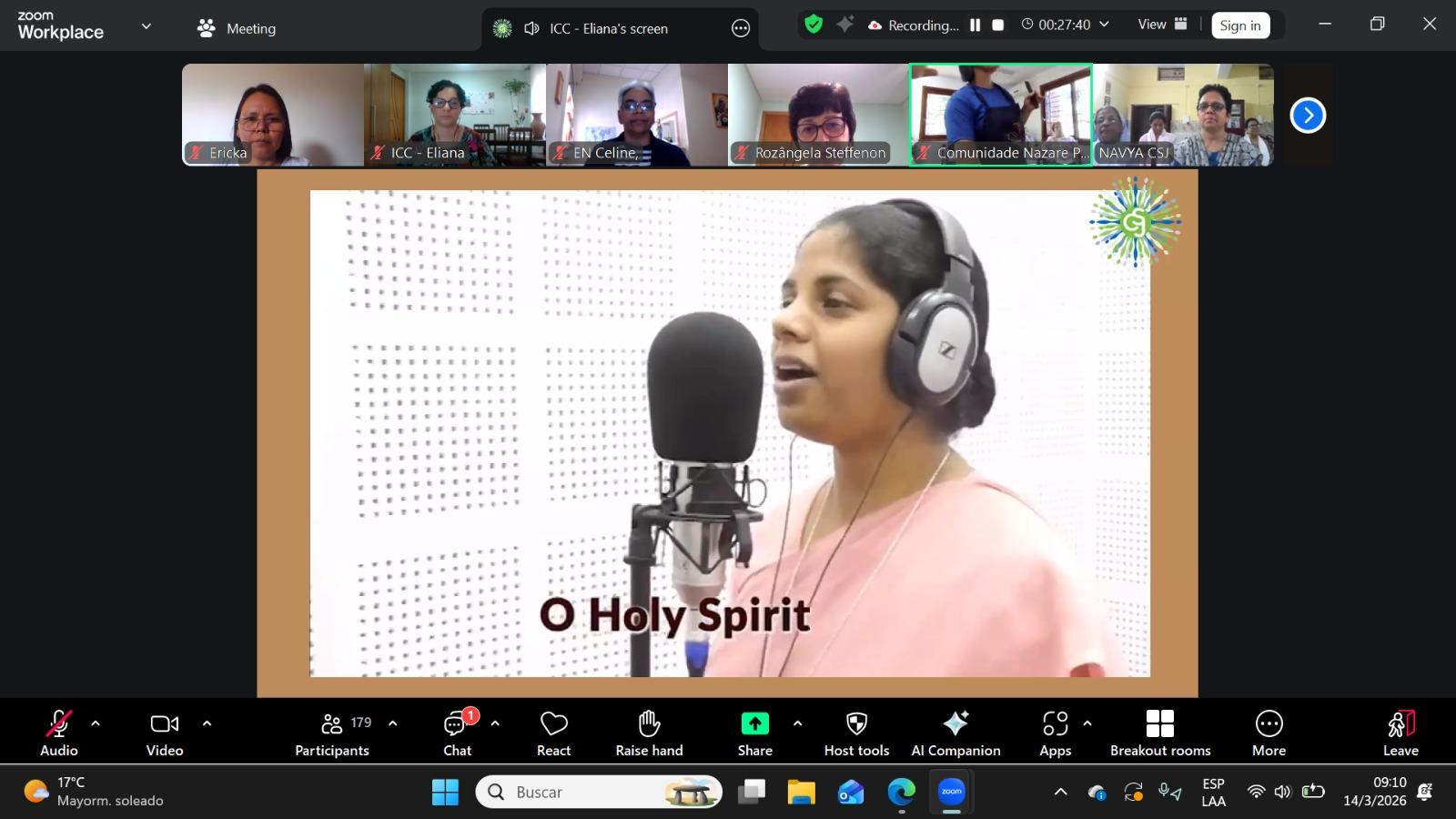This screenshot has width=1456, height=819.
Task: Open the AI Companion panel
Action: [955, 733]
